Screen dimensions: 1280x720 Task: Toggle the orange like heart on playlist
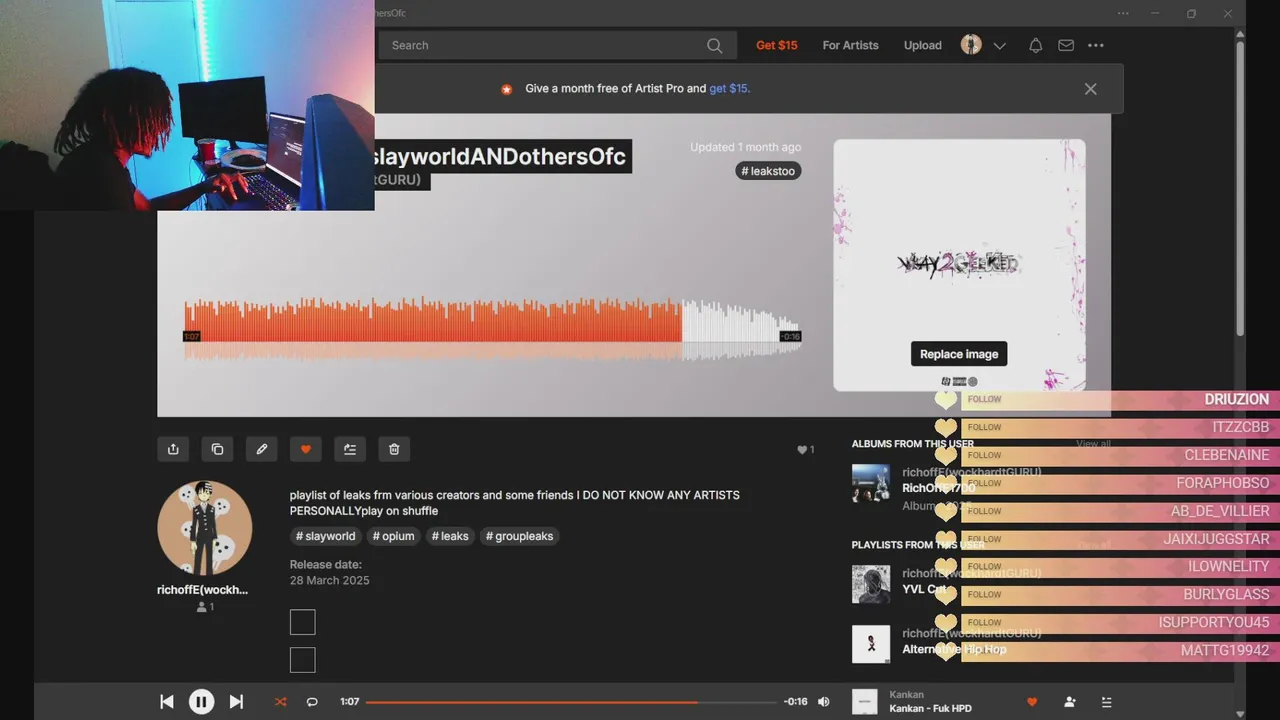click(306, 449)
